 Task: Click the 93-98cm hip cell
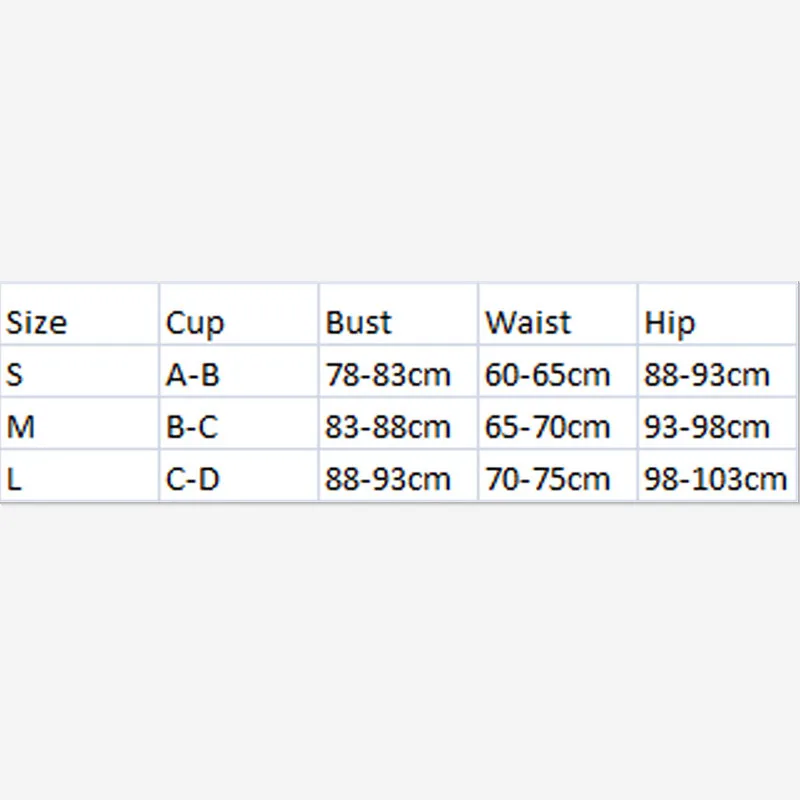717,423
